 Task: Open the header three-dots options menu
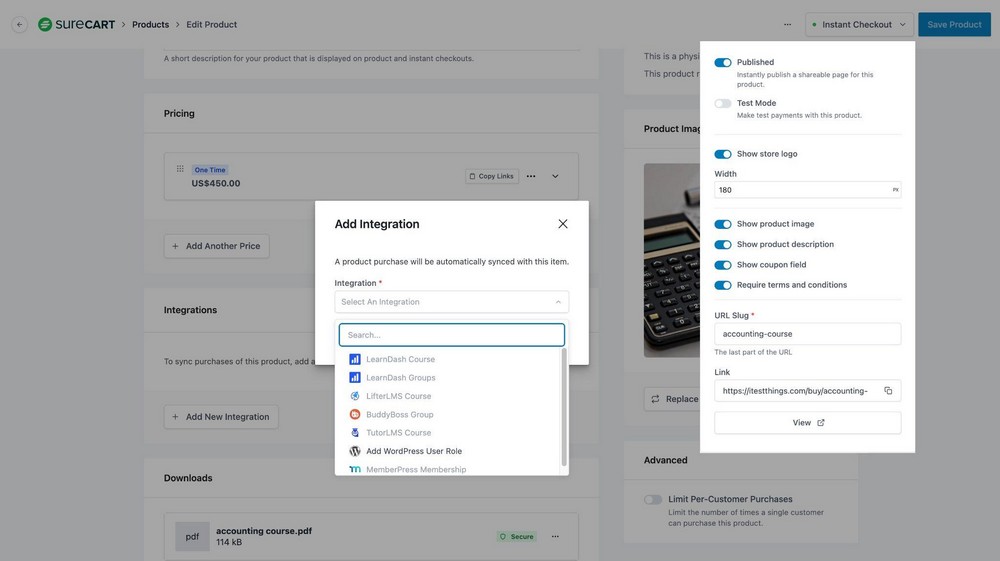pyautogui.click(x=788, y=24)
